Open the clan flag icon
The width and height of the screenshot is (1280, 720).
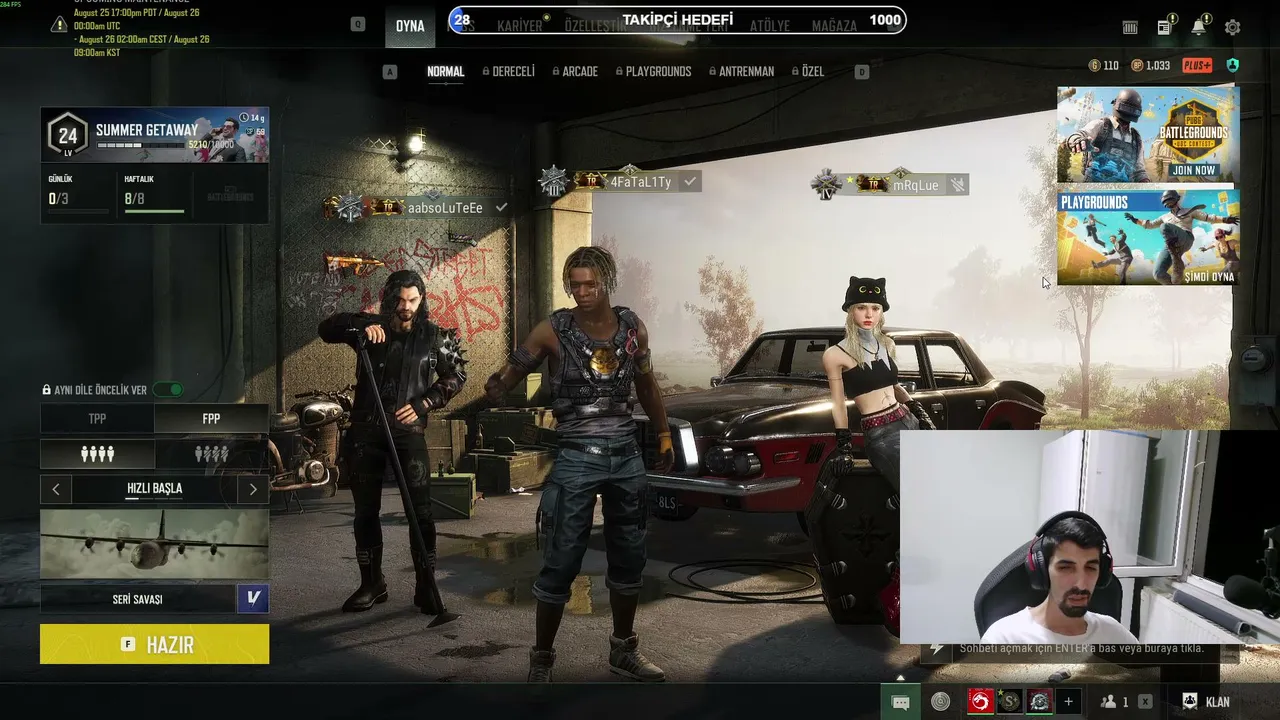coord(1190,702)
